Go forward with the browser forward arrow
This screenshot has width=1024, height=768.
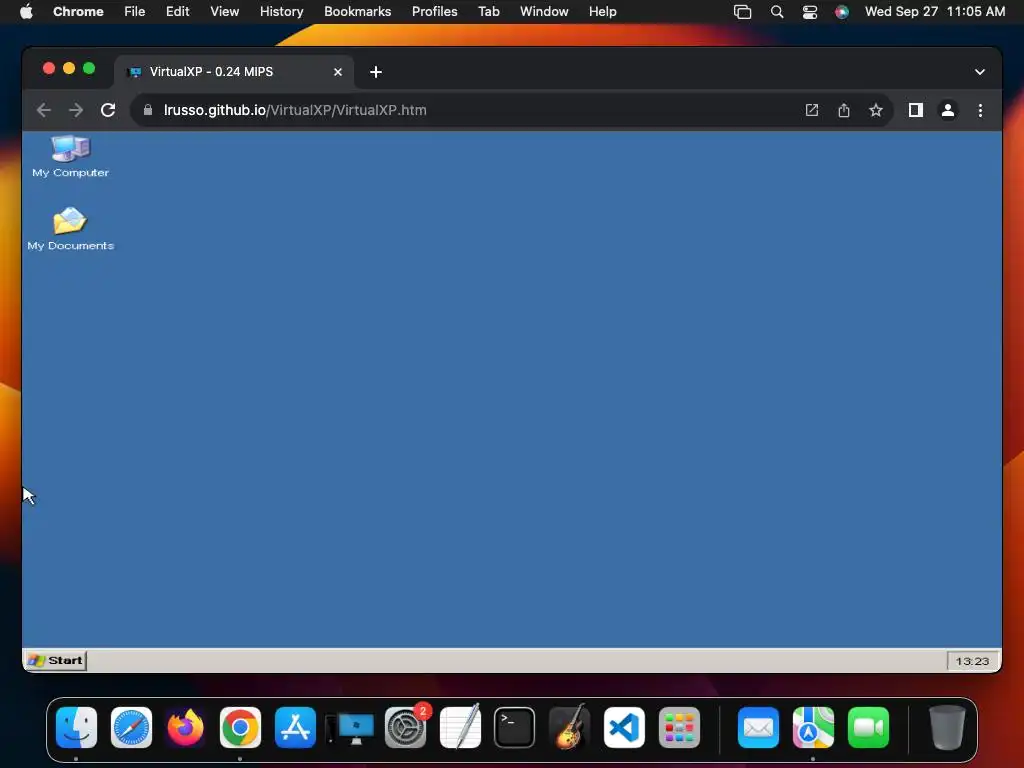point(76,110)
